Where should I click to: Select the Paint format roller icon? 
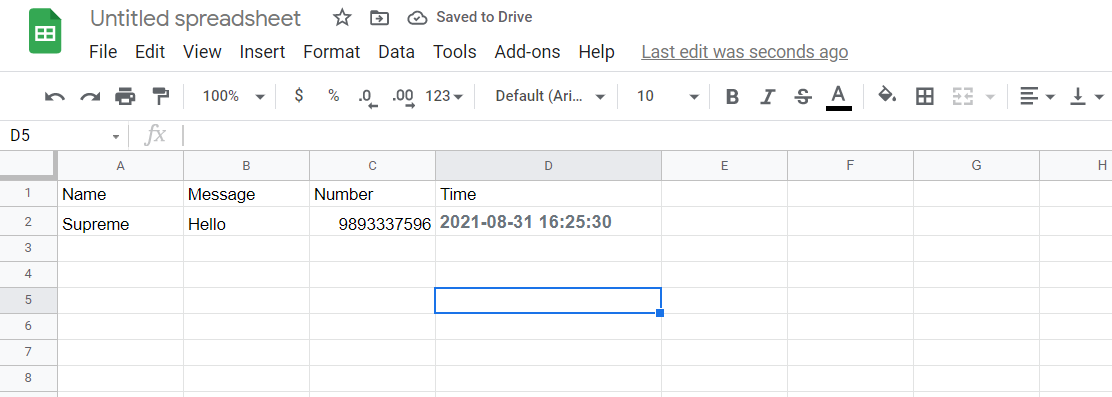click(x=161, y=96)
